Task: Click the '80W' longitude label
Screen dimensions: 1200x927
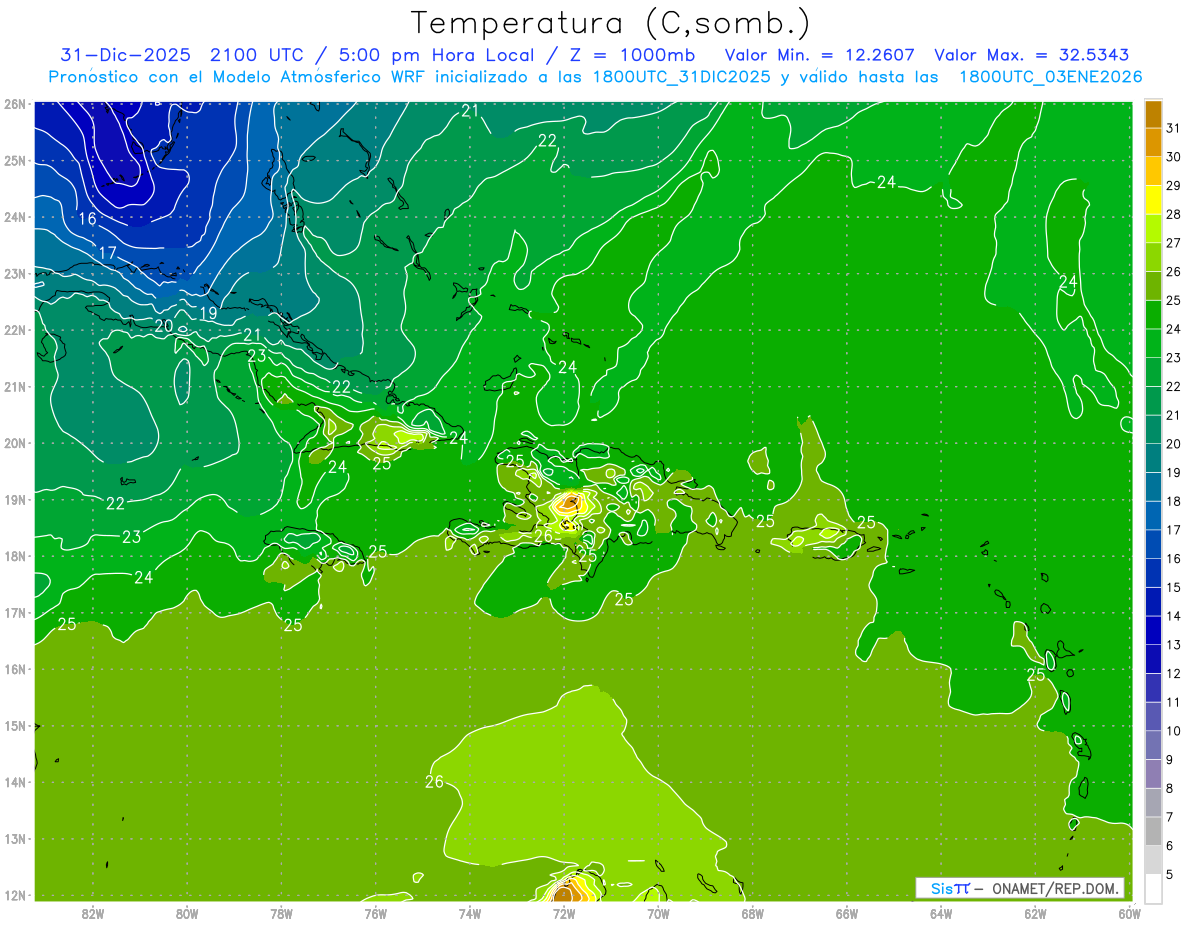Action: 187,913
